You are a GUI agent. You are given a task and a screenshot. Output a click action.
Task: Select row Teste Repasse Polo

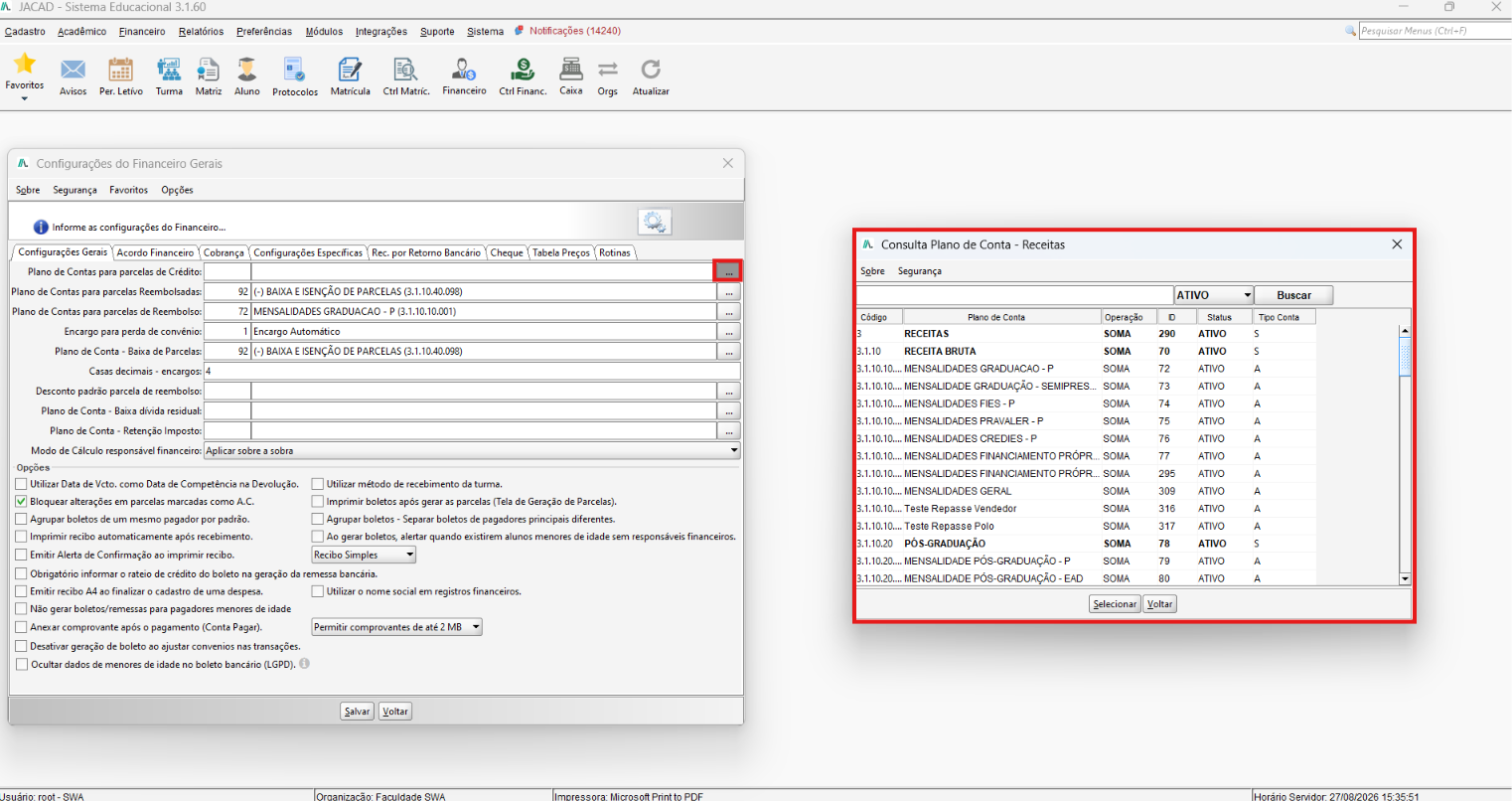click(1086, 526)
